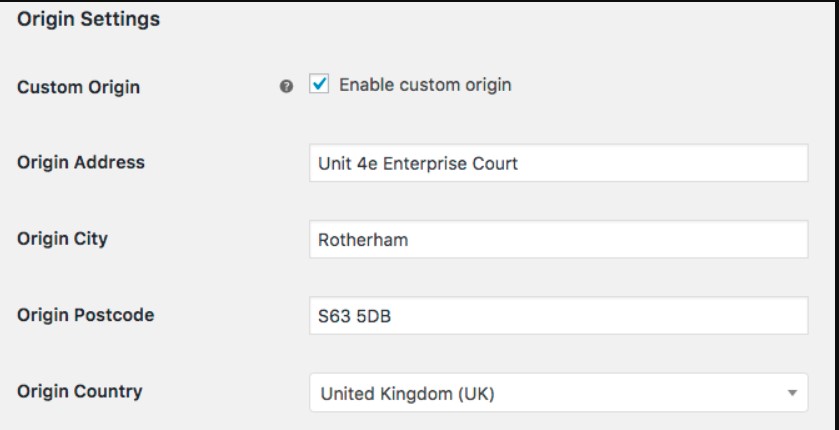
Task: Open the Origin Country dropdown
Action: tap(558, 393)
